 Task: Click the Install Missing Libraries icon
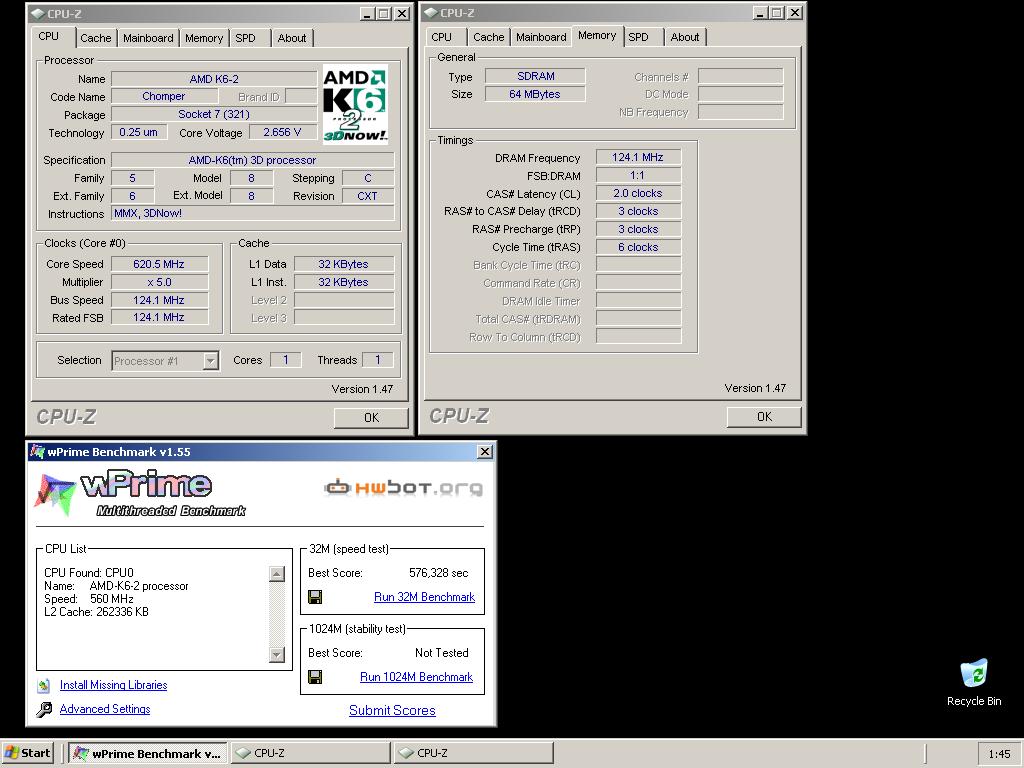click(44, 686)
